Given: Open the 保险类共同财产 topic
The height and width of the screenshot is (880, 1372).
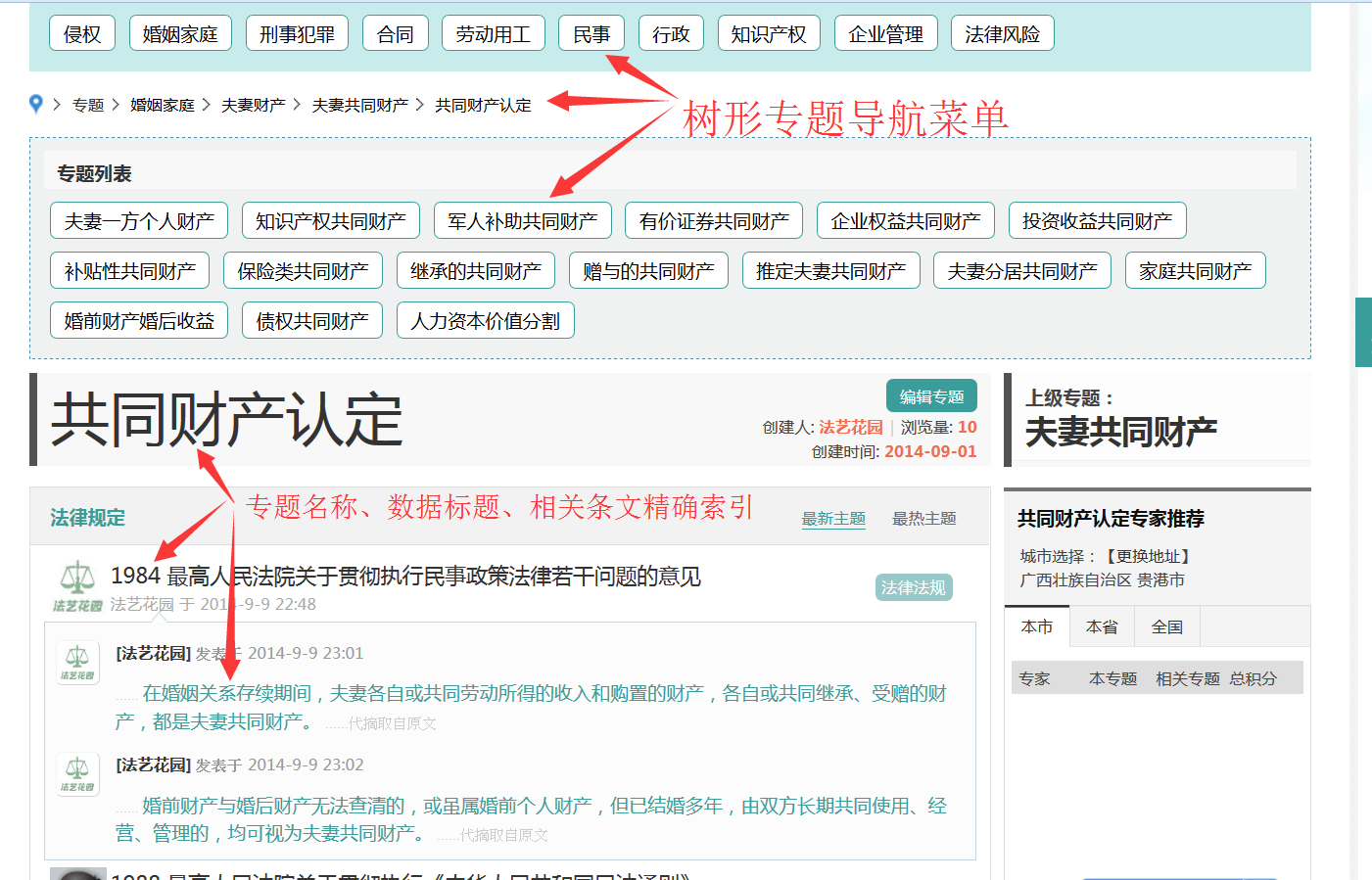Looking at the screenshot, I should (303, 271).
